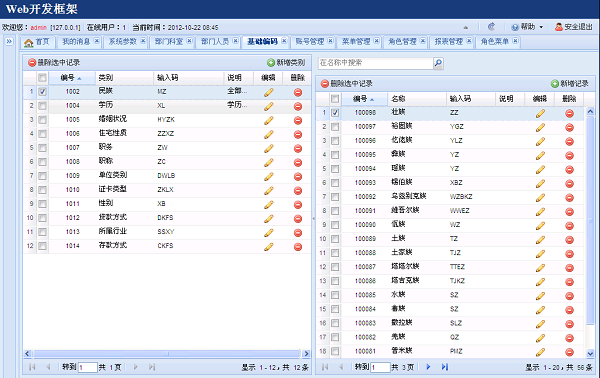The width and height of the screenshot is (600, 378).
Task: Click the right grid vertical scrollbar thumb
Action: pos(590,220)
